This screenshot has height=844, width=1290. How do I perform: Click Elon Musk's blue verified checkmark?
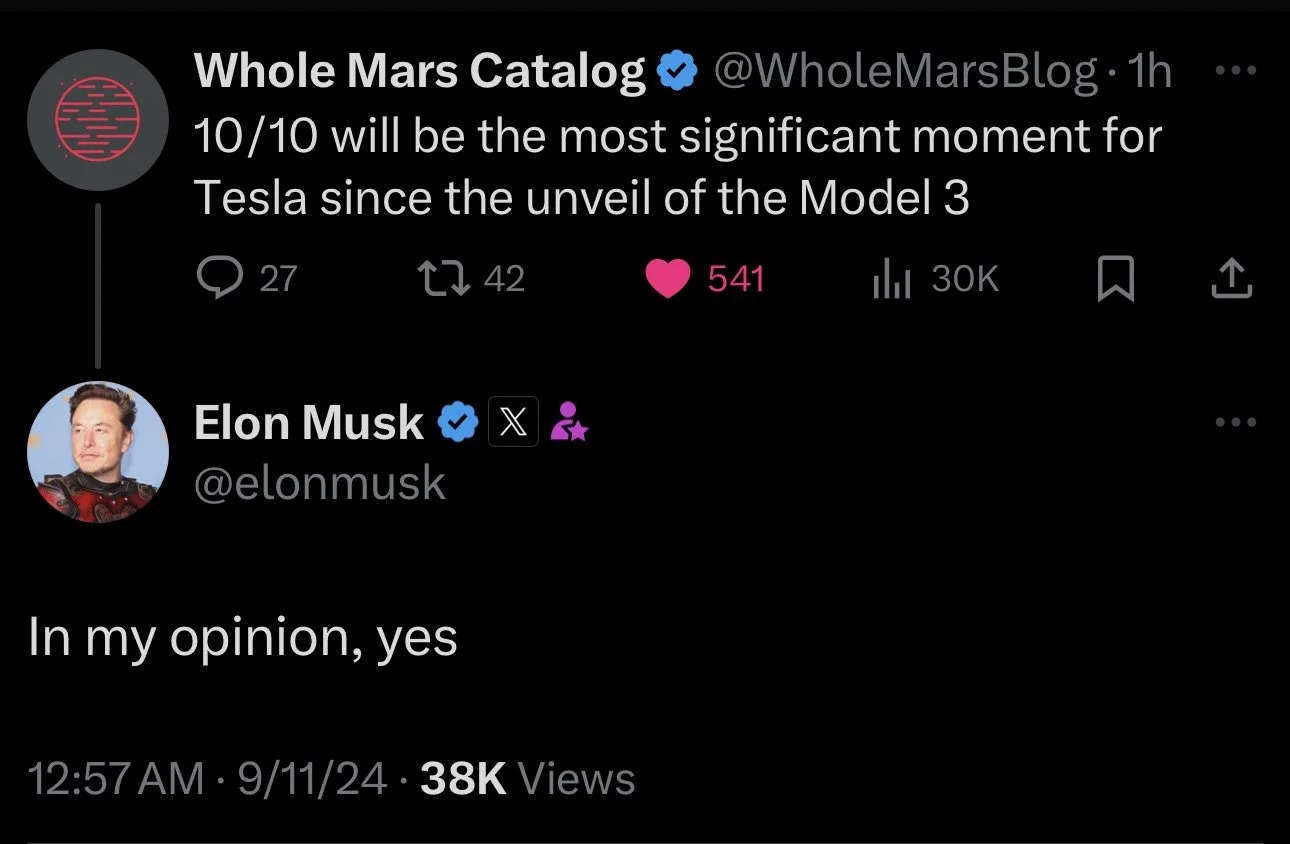coord(459,423)
